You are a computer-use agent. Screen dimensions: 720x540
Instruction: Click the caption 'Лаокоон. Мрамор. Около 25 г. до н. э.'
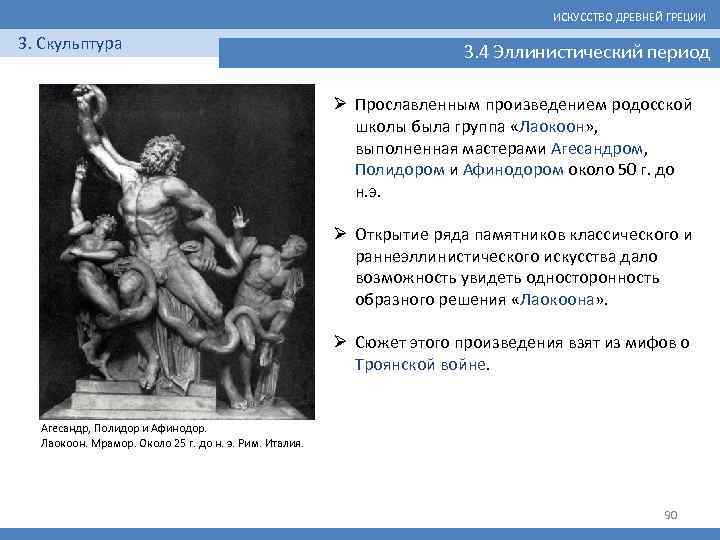[x=137, y=444]
